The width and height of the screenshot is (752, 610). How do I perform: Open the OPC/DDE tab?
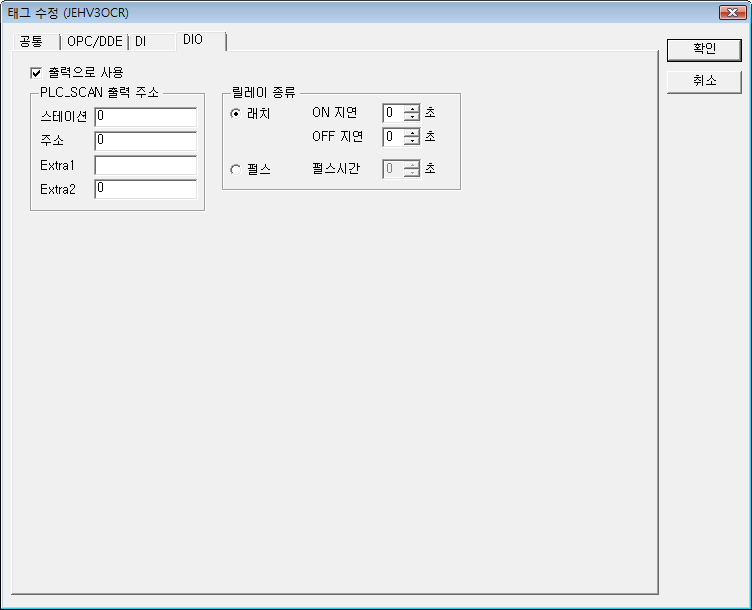[x=94, y=42]
